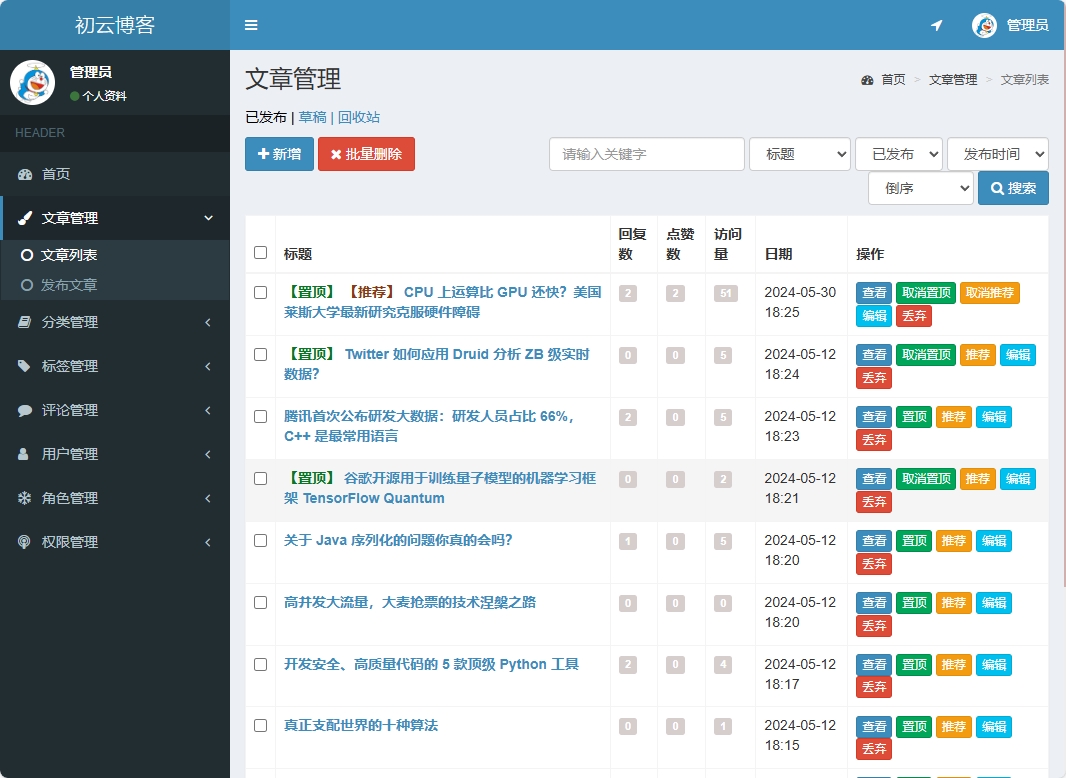
Task: Select the 首页 home icon in sidebar
Action: tap(24, 173)
